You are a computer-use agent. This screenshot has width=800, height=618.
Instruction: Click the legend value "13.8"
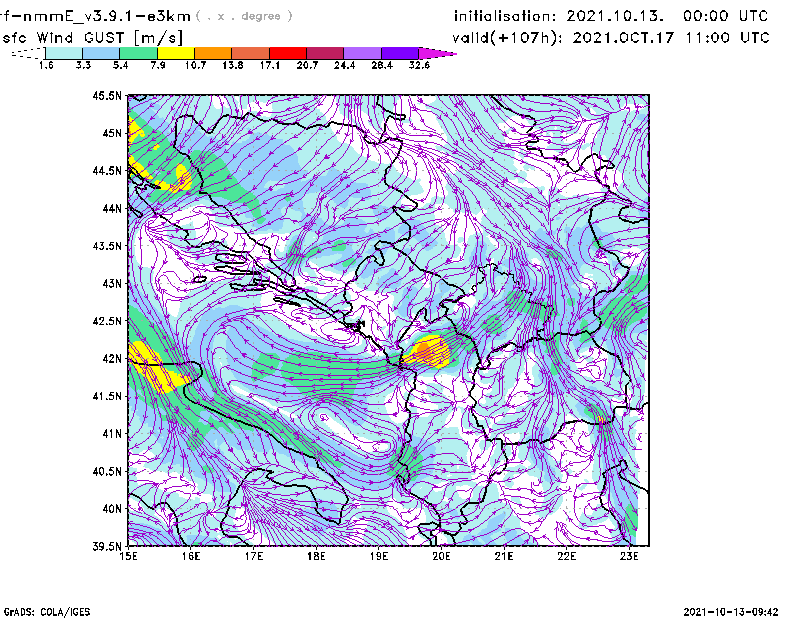232,65
